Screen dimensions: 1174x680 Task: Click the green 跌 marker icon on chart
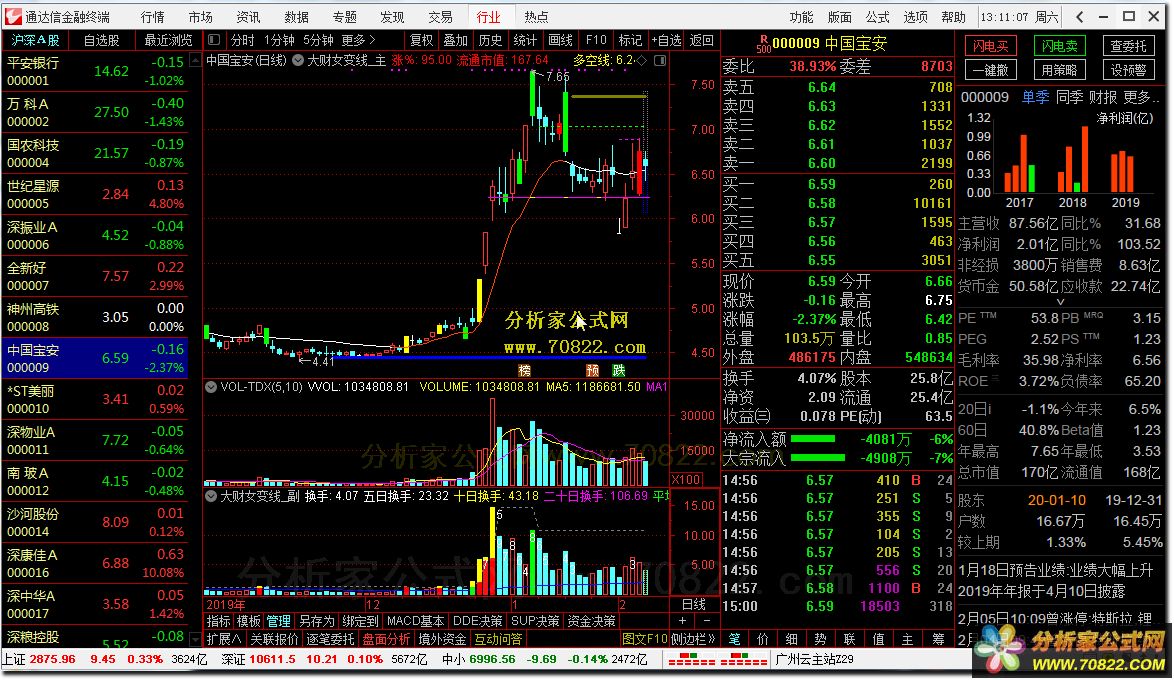[618, 370]
